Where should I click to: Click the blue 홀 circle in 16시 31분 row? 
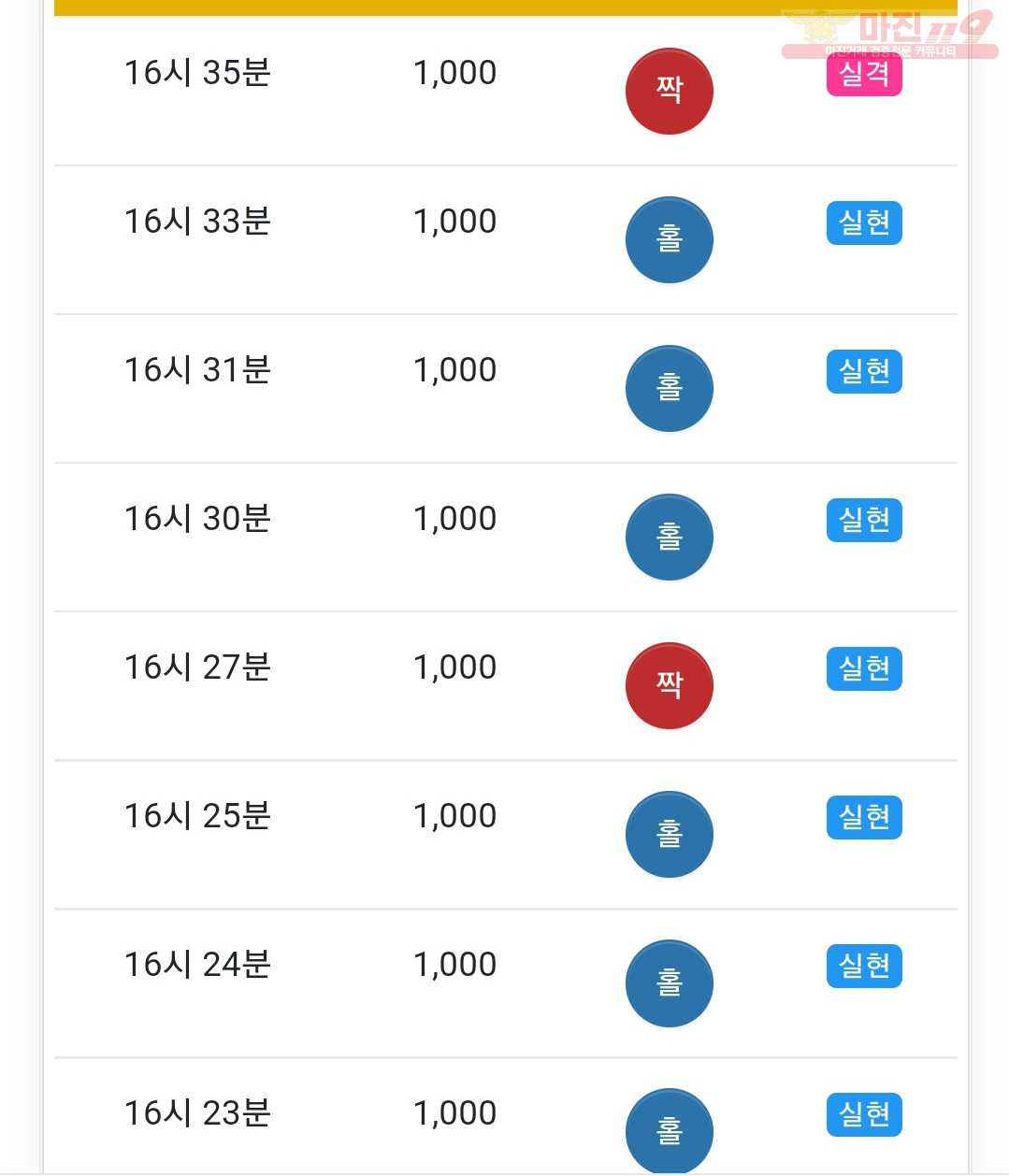pos(669,389)
